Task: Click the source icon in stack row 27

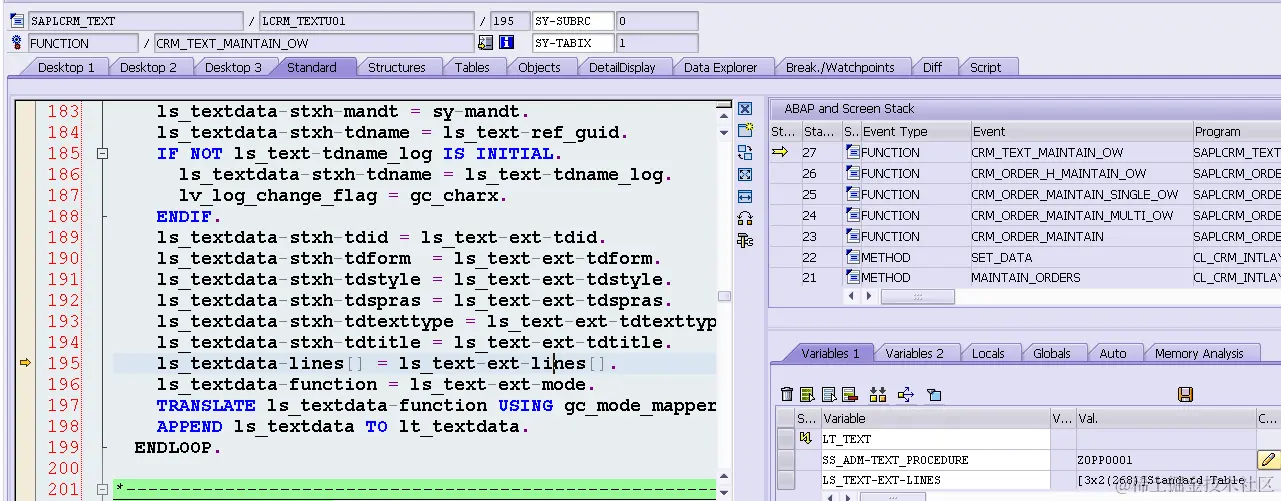Action: pyautogui.click(x=853, y=152)
